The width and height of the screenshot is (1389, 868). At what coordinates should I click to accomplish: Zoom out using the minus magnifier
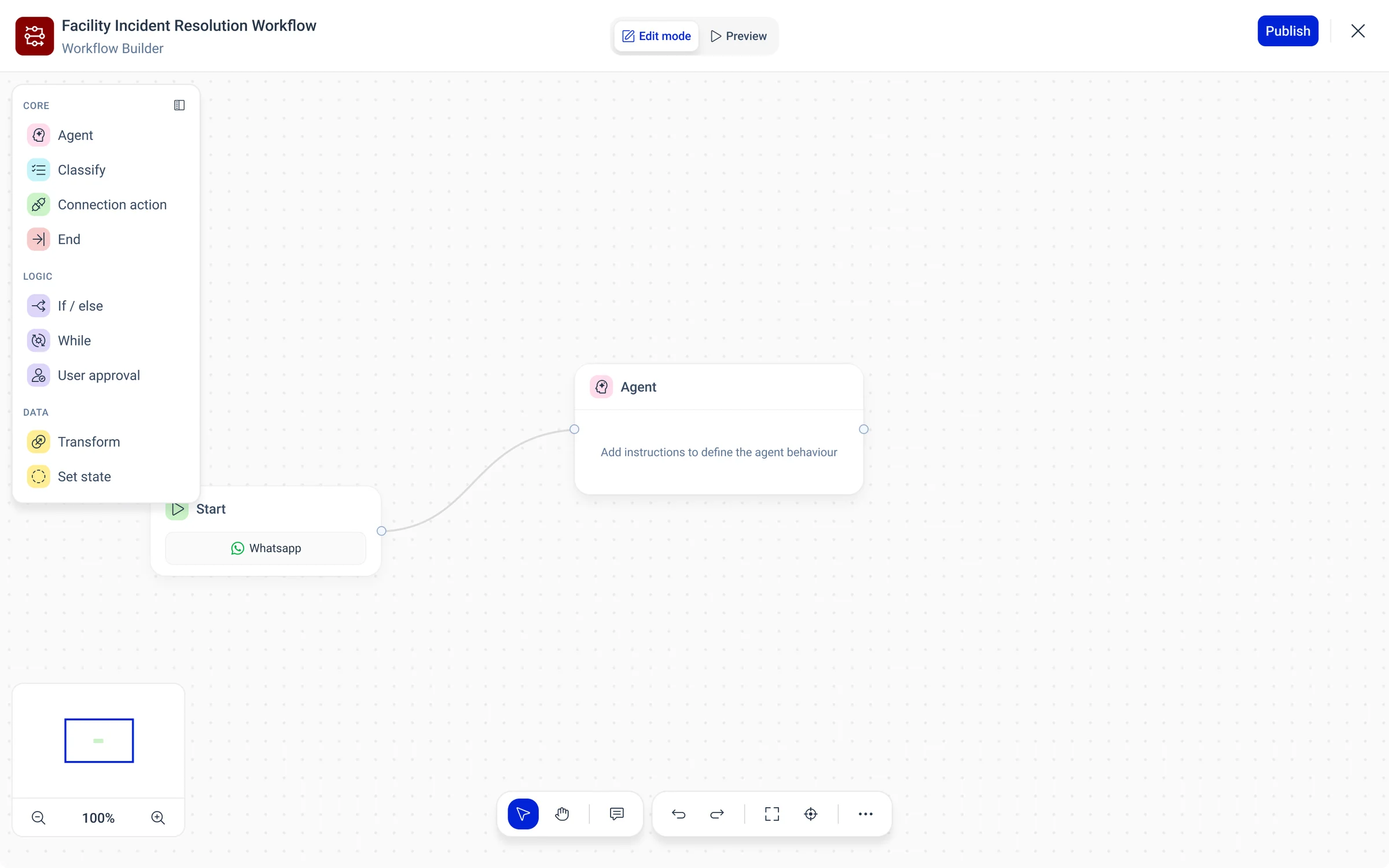(x=39, y=818)
